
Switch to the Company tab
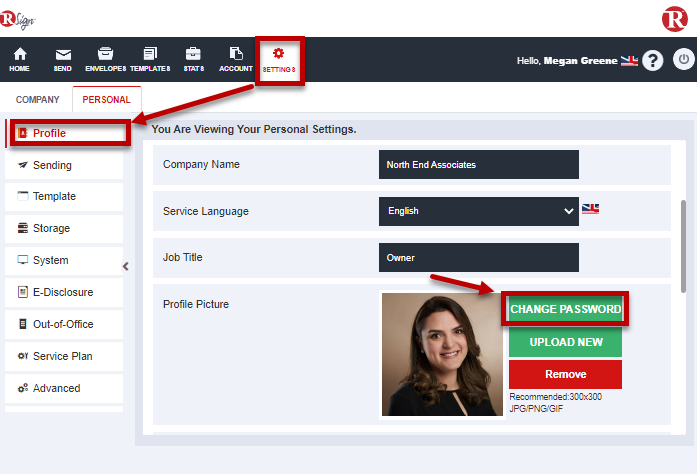[x=37, y=100]
